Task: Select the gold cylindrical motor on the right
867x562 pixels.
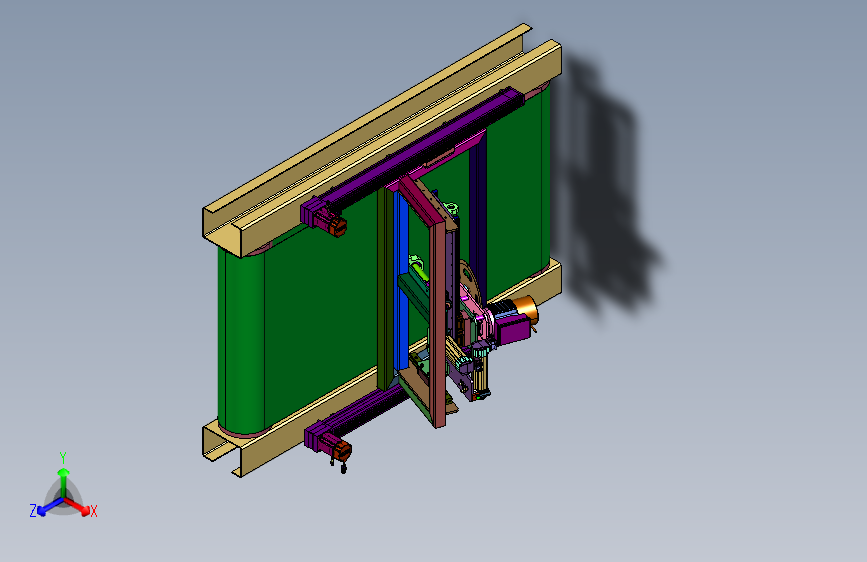Action: pyautogui.click(x=525, y=310)
